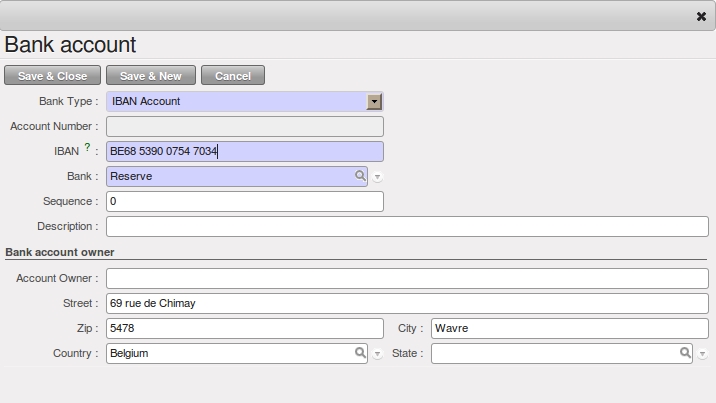Click the empty Description field
Image resolution: width=716 pixels, height=403 pixels.
[406, 227]
